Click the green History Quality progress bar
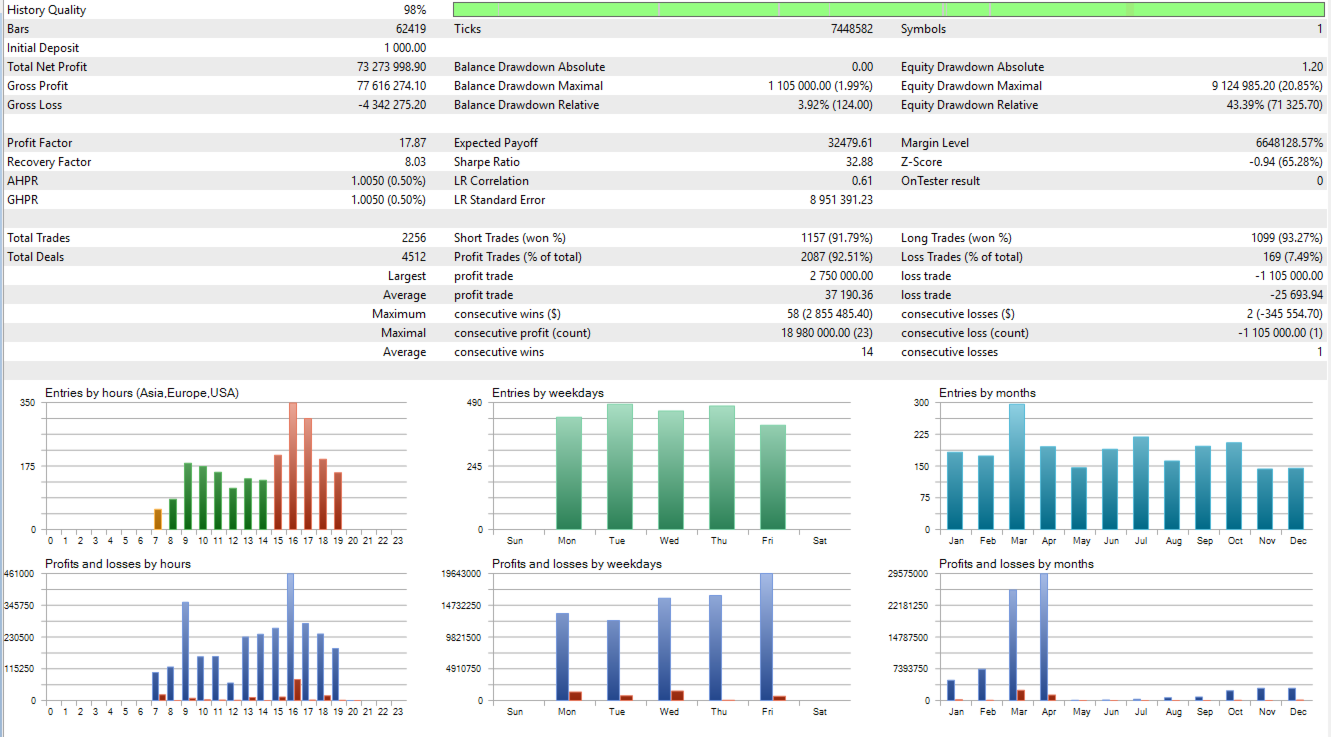The image size is (1331, 737). tap(888, 10)
